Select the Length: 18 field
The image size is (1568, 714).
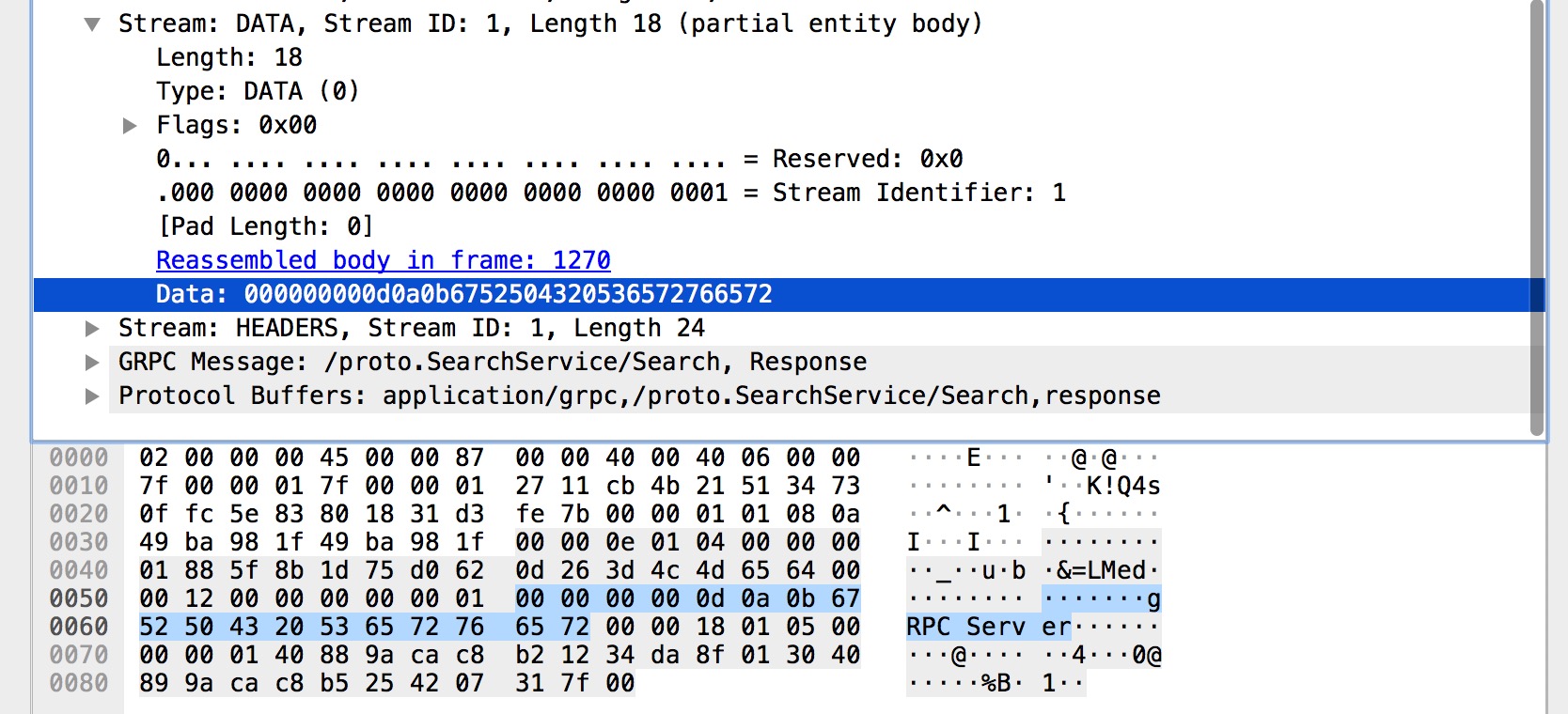pos(228,58)
